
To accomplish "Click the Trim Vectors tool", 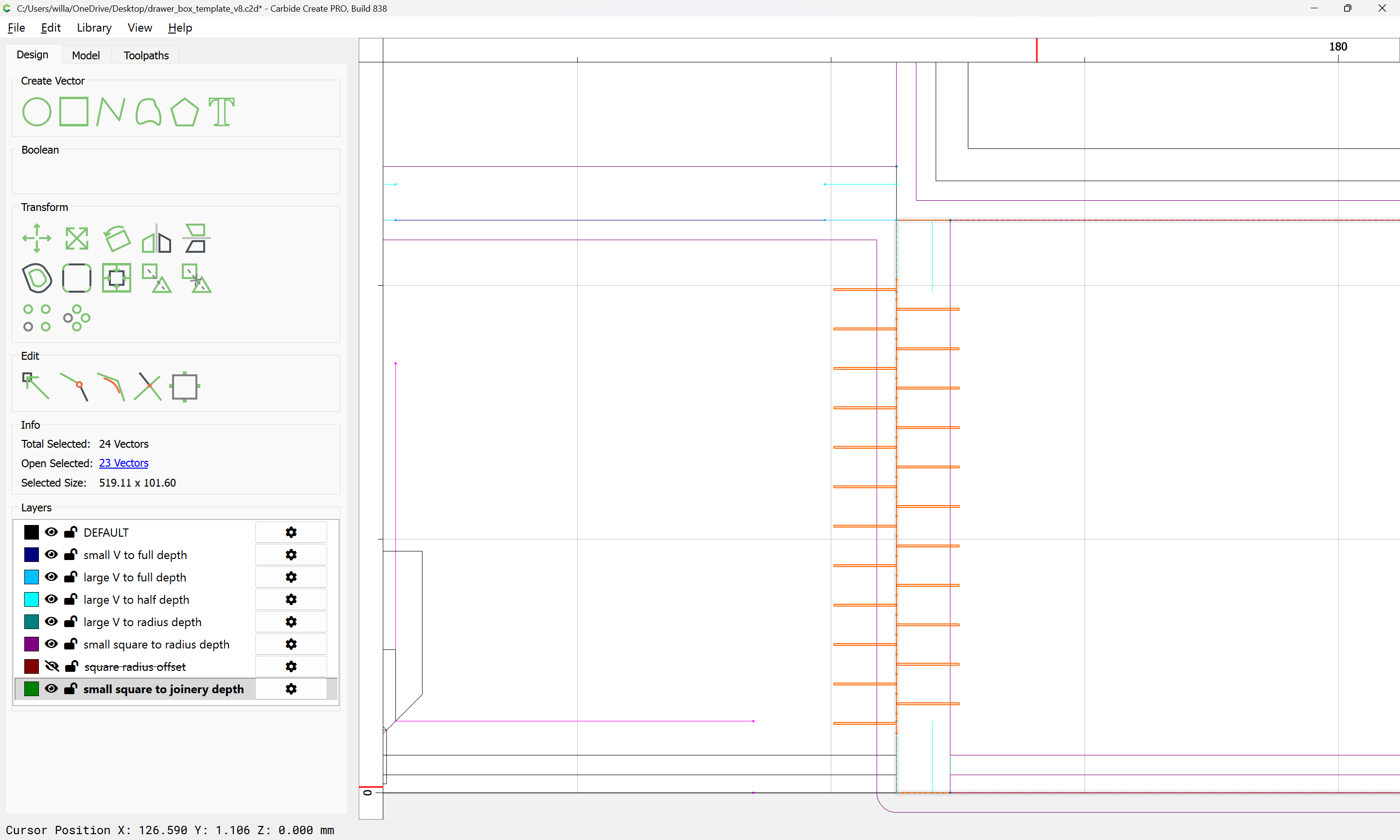I will pyautogui.click(x=148, y=386).
